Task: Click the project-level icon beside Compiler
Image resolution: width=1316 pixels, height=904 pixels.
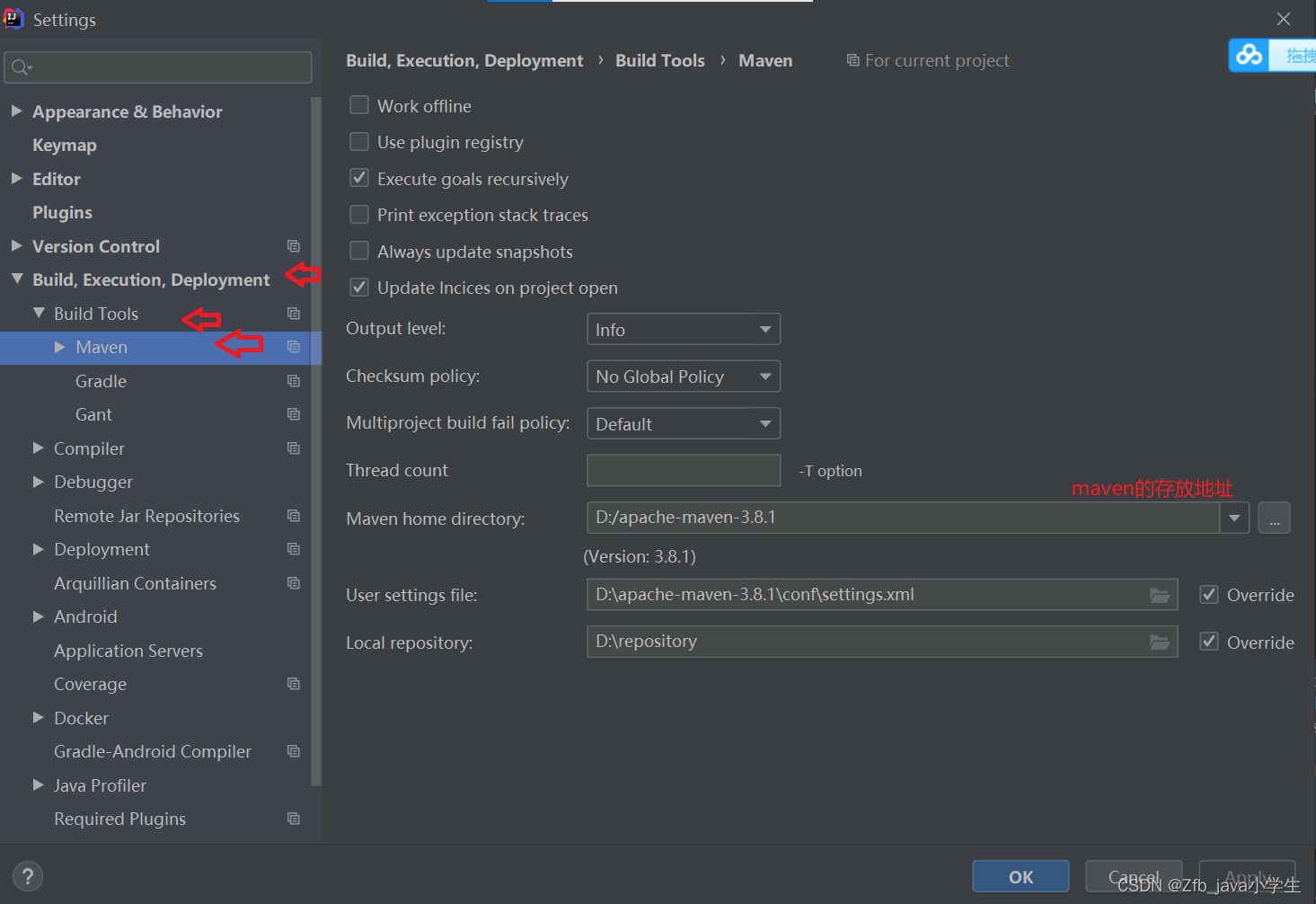Action: pos(293,448)
